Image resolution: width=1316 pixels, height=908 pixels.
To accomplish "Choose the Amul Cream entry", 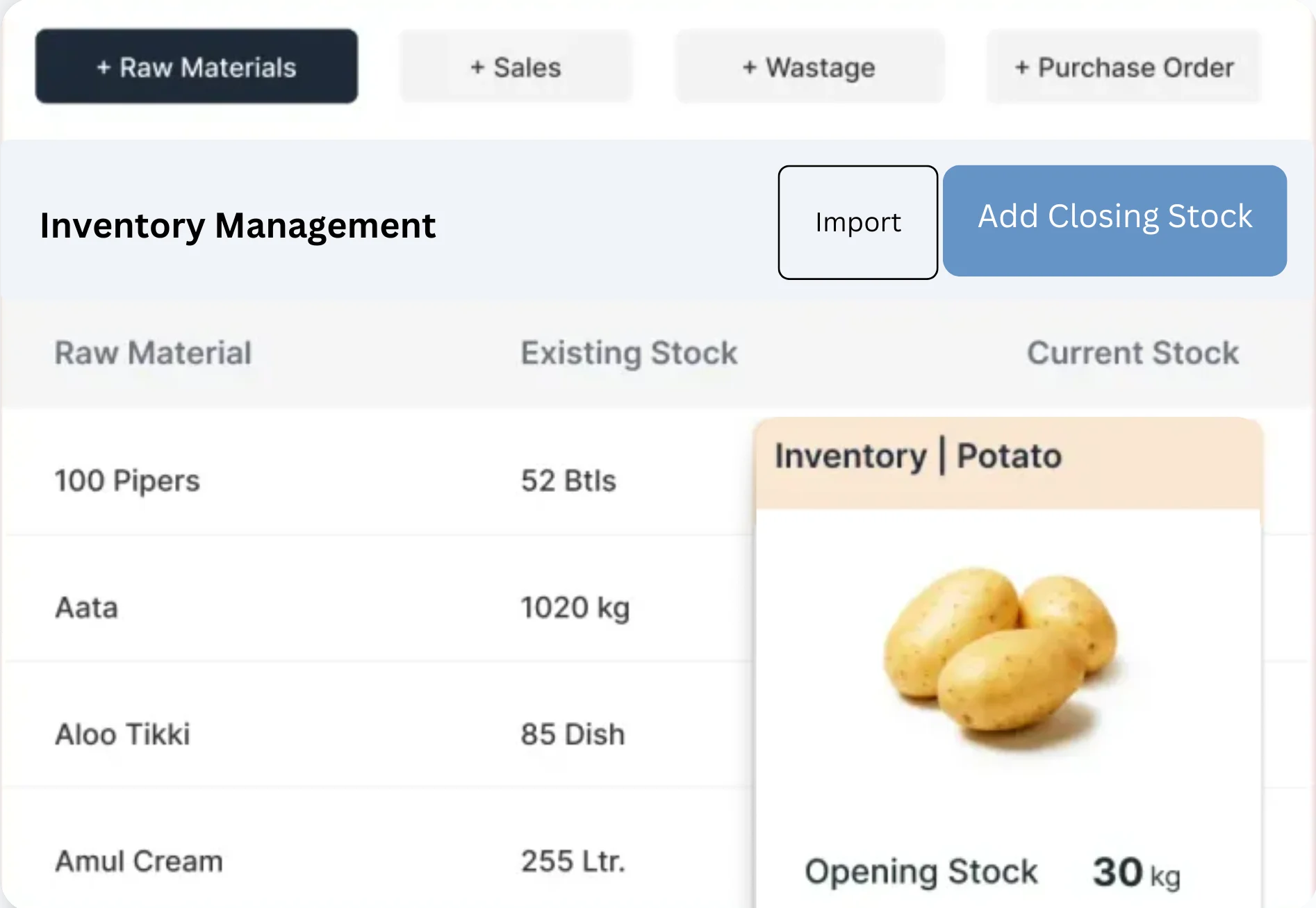I will click(139, 861).
